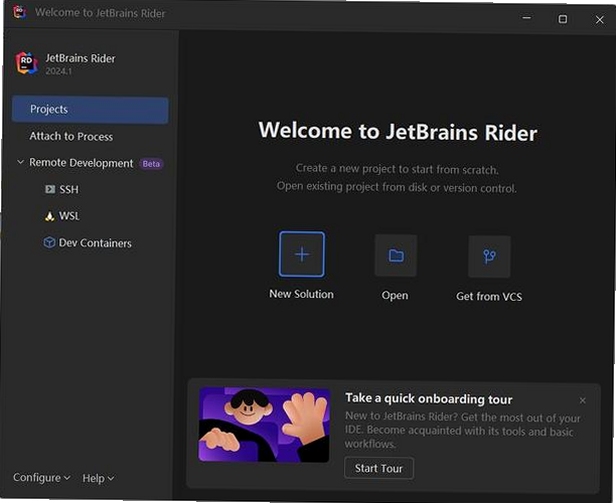This screenshot has height=503, width=616.
Task: Click the SSH terminal icon
Action: pyautogui.click(x=50, y=189)
